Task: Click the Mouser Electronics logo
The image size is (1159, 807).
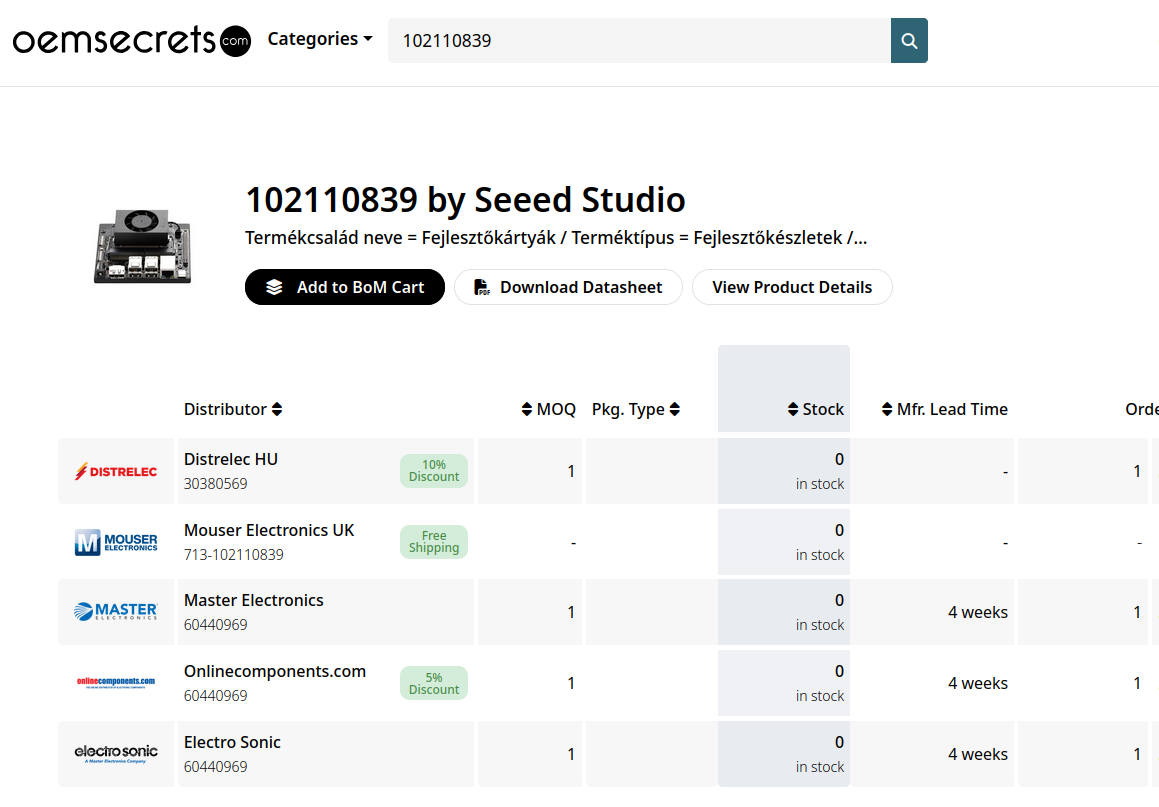Action: pyautogui.click(x=116, y=542)
